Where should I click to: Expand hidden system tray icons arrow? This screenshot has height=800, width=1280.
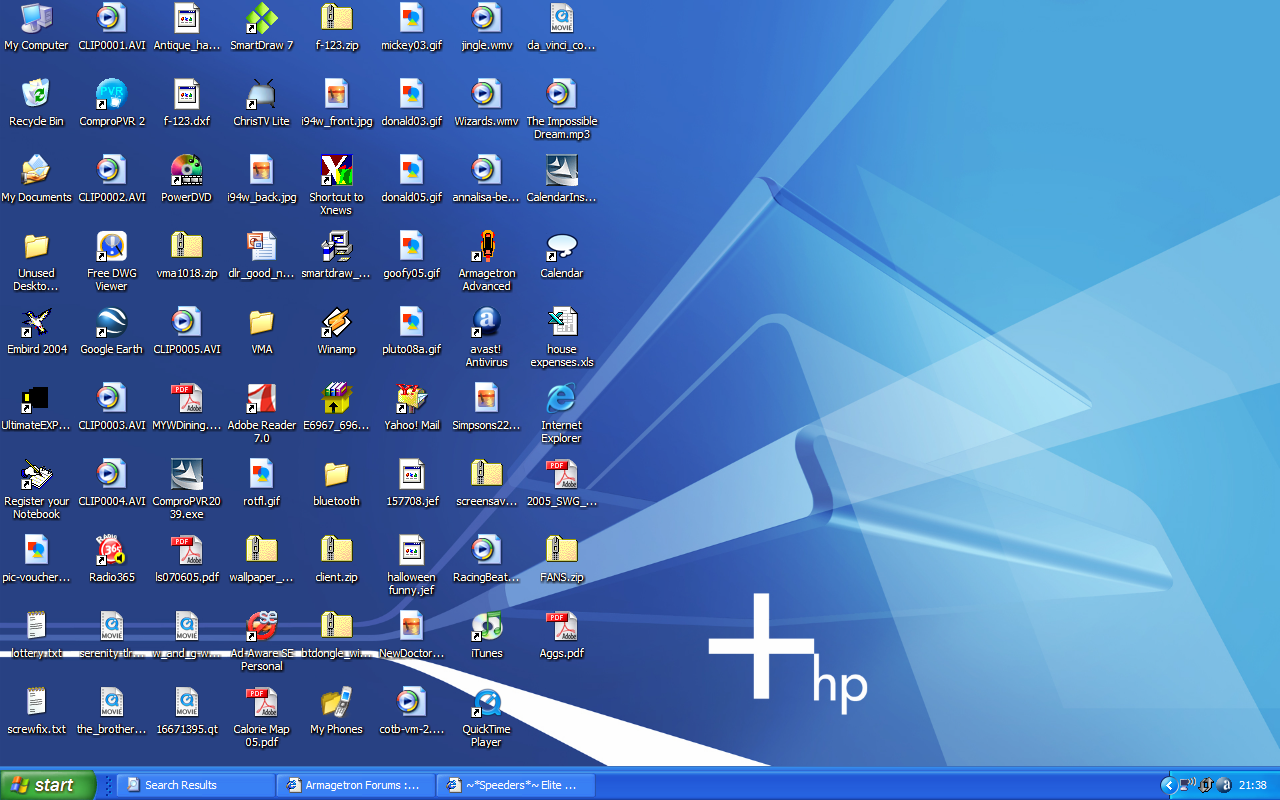tap(1167, 785)
